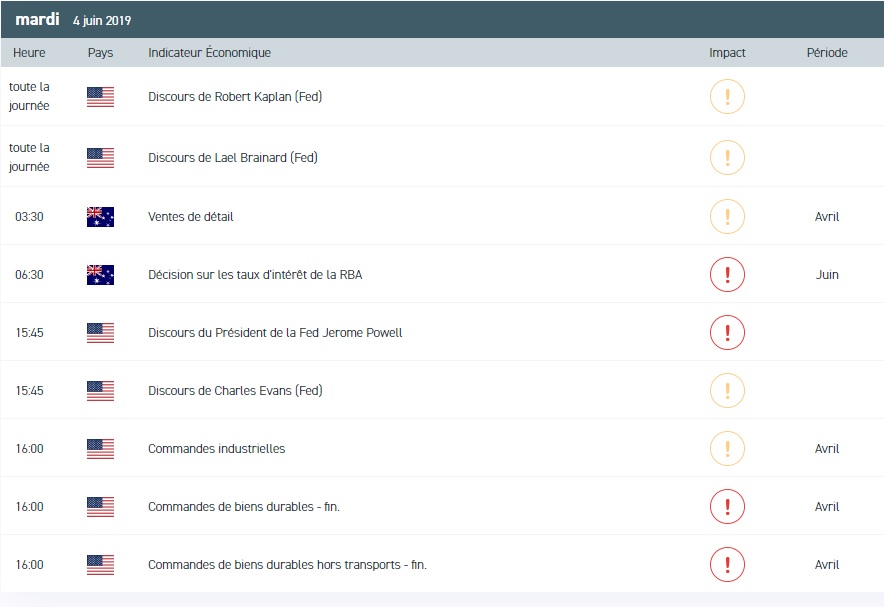
Task: Click the Heure column header
Action: (29, 53)
